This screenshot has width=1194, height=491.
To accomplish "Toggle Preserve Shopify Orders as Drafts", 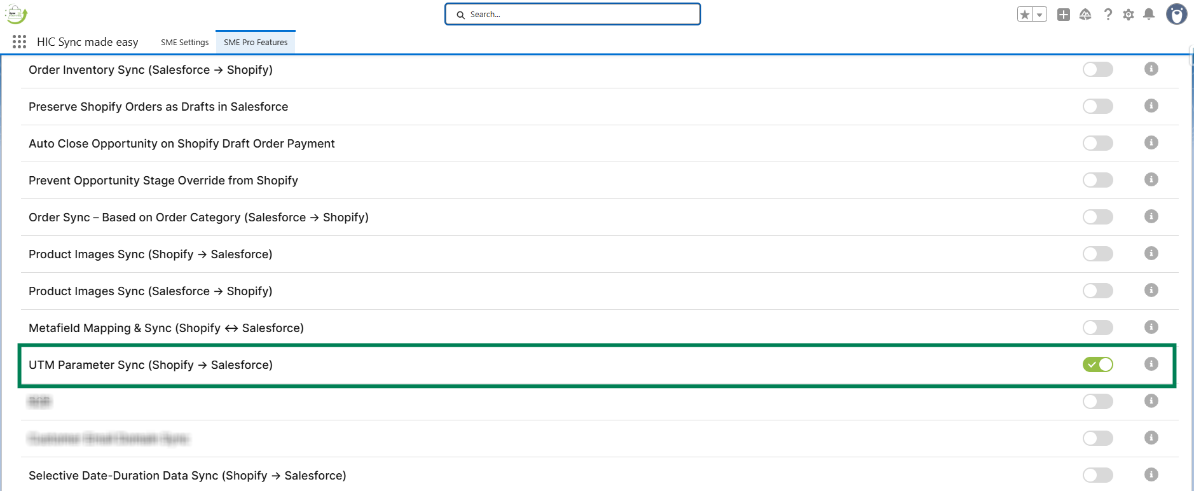I will coord(1097,106).
